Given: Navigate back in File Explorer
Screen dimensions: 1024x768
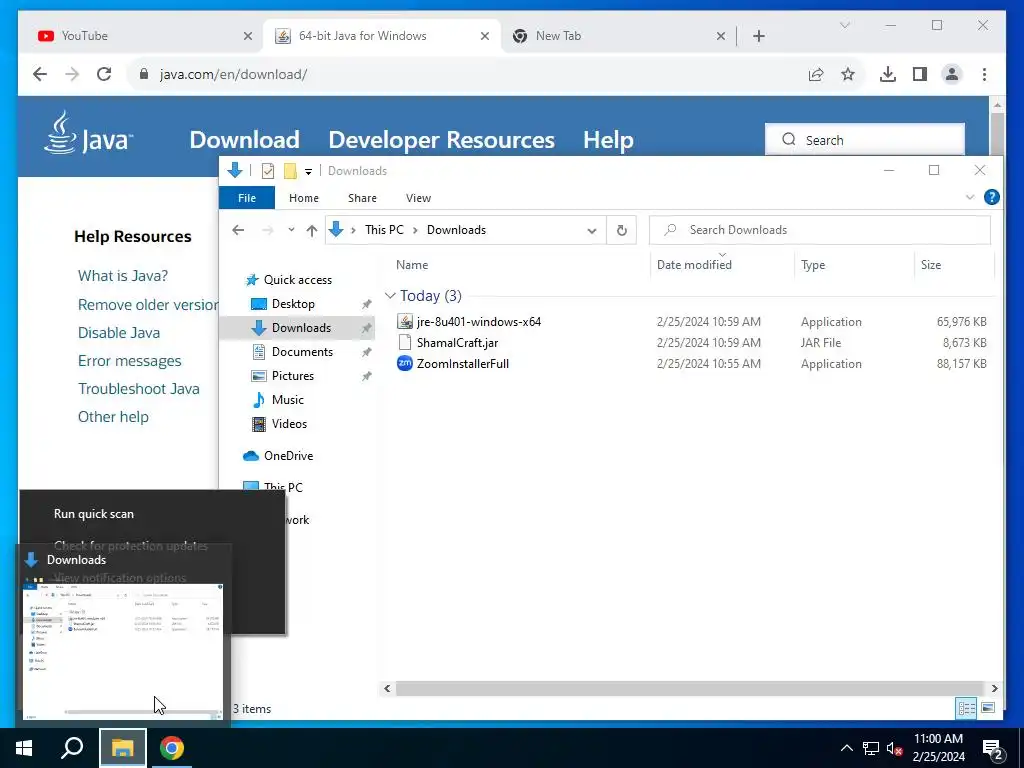Looking at the screenshot, I should [x=238, y=230].
